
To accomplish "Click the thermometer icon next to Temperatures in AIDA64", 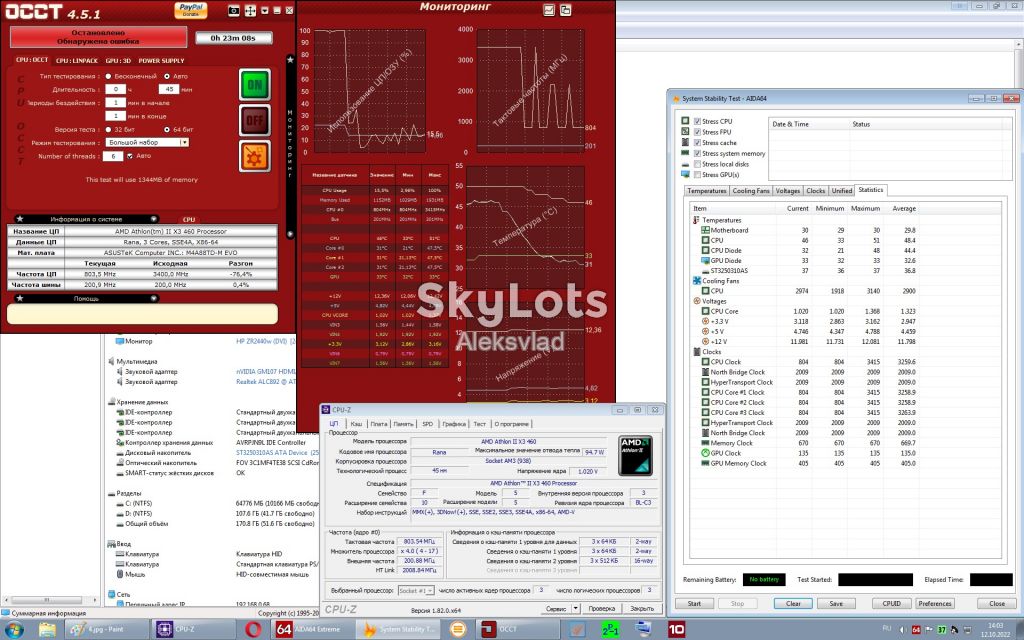I will [696, 220].
